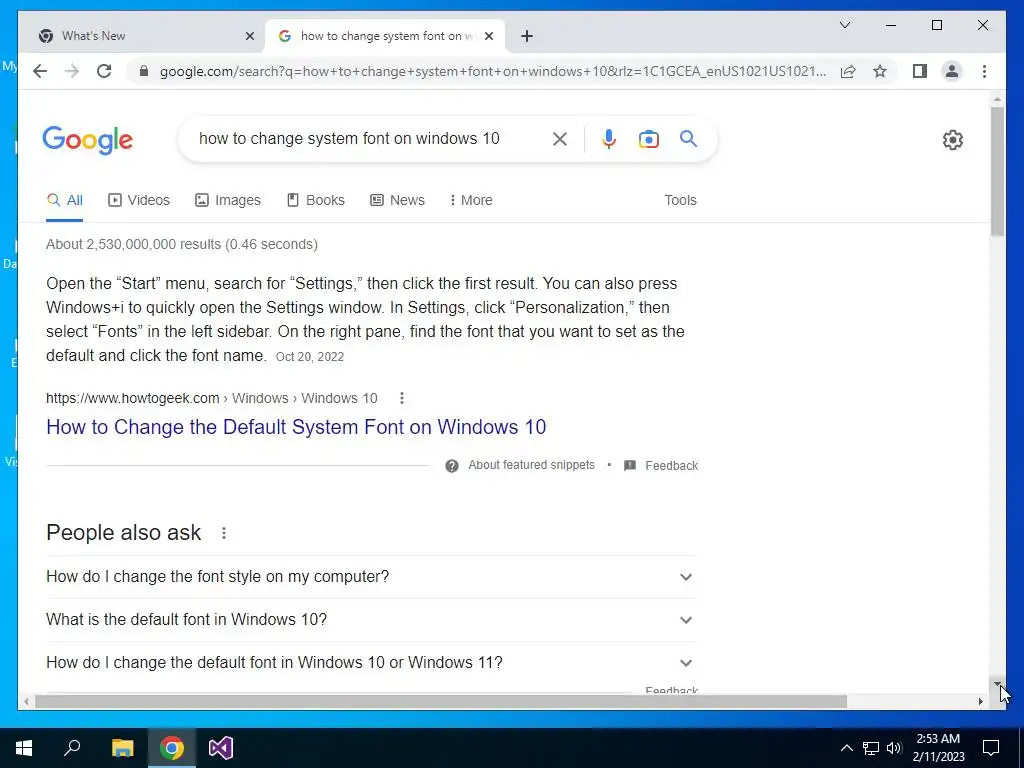Start a voice search with microphone

point(609,138)
